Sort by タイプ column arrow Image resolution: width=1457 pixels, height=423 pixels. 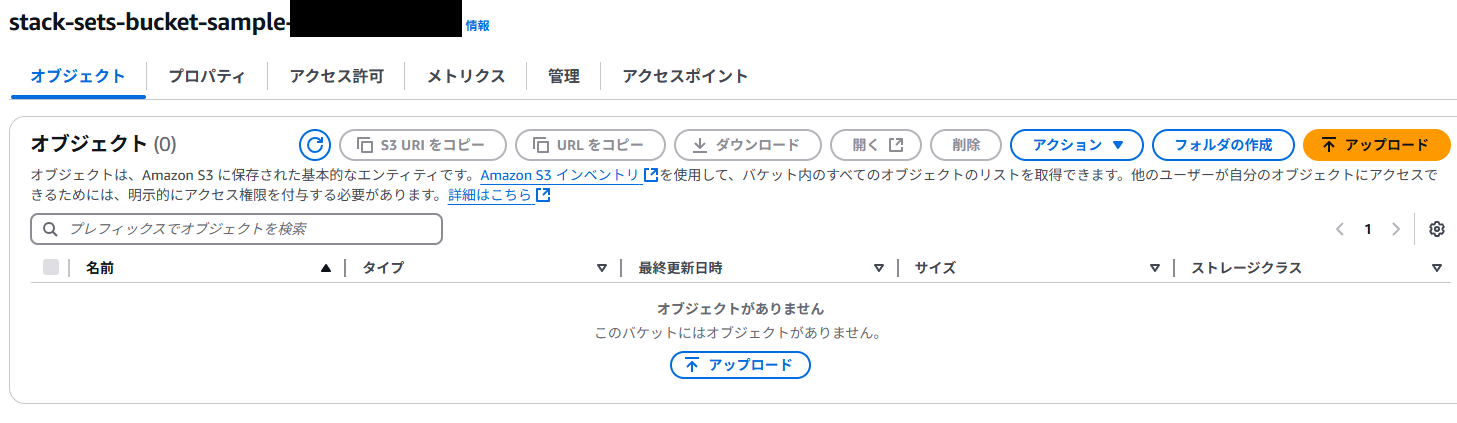point(602,268)
